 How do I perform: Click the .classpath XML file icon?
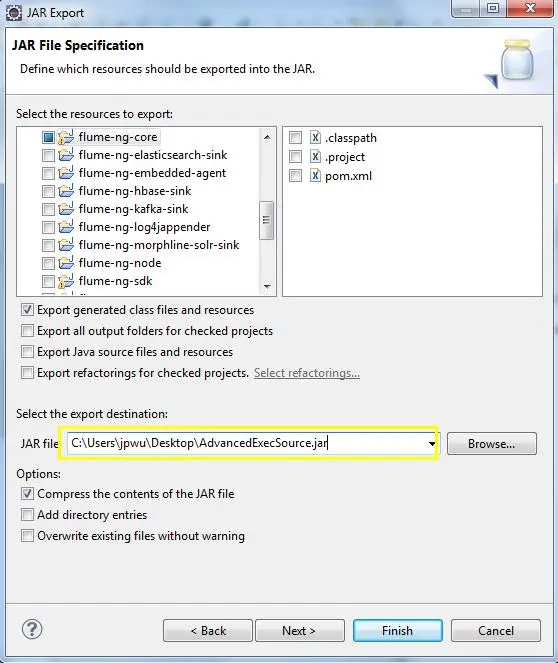tap(315, 137)
